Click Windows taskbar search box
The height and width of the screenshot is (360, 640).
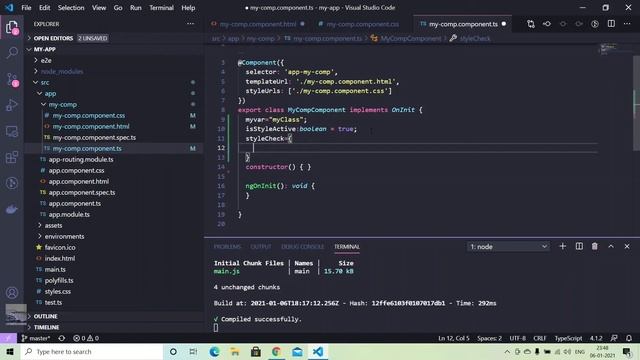tap(92, 351)
